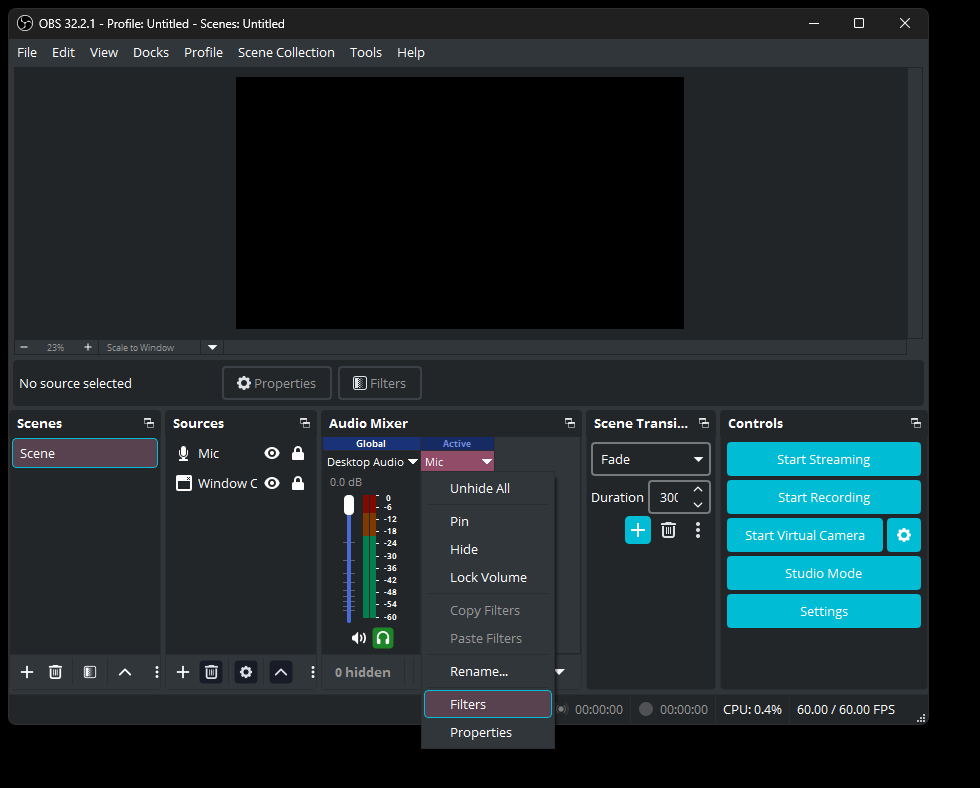Mute Desktop Audio speaker icon
This screenshot has width=980, height=788.
359,638
